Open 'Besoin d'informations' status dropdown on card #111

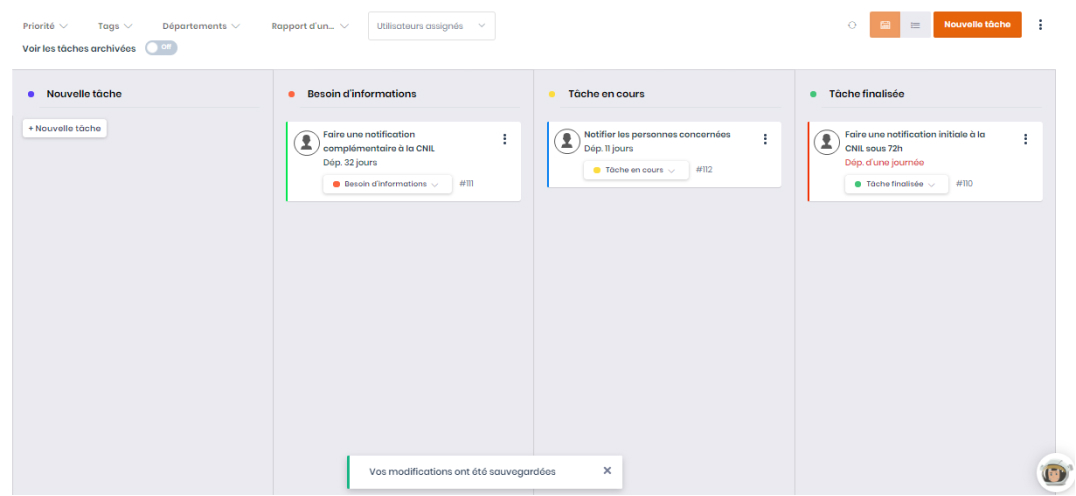pyautogui.click(x=387, y=184)
